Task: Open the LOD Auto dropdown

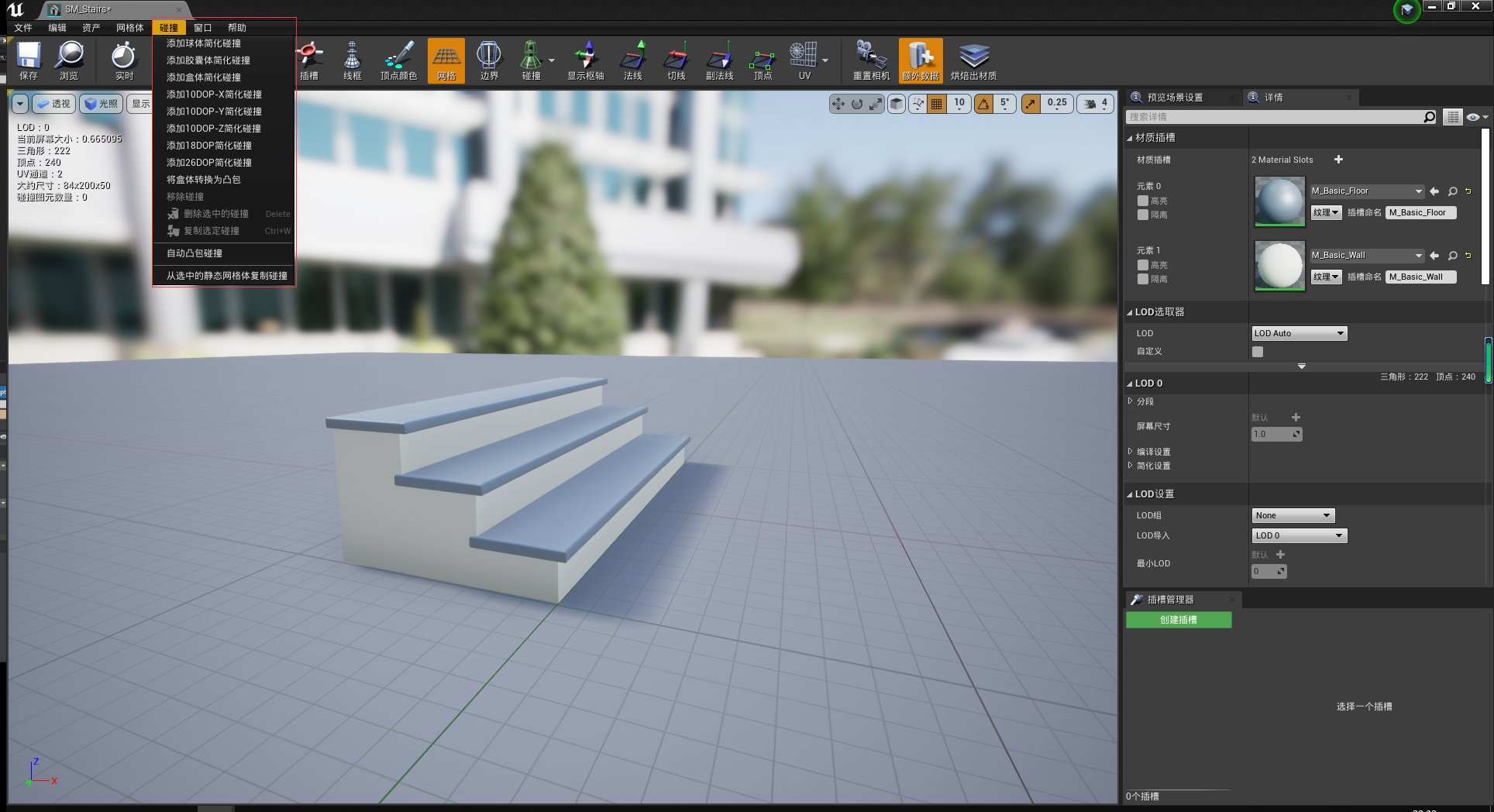Action: tap(1300, 333)
